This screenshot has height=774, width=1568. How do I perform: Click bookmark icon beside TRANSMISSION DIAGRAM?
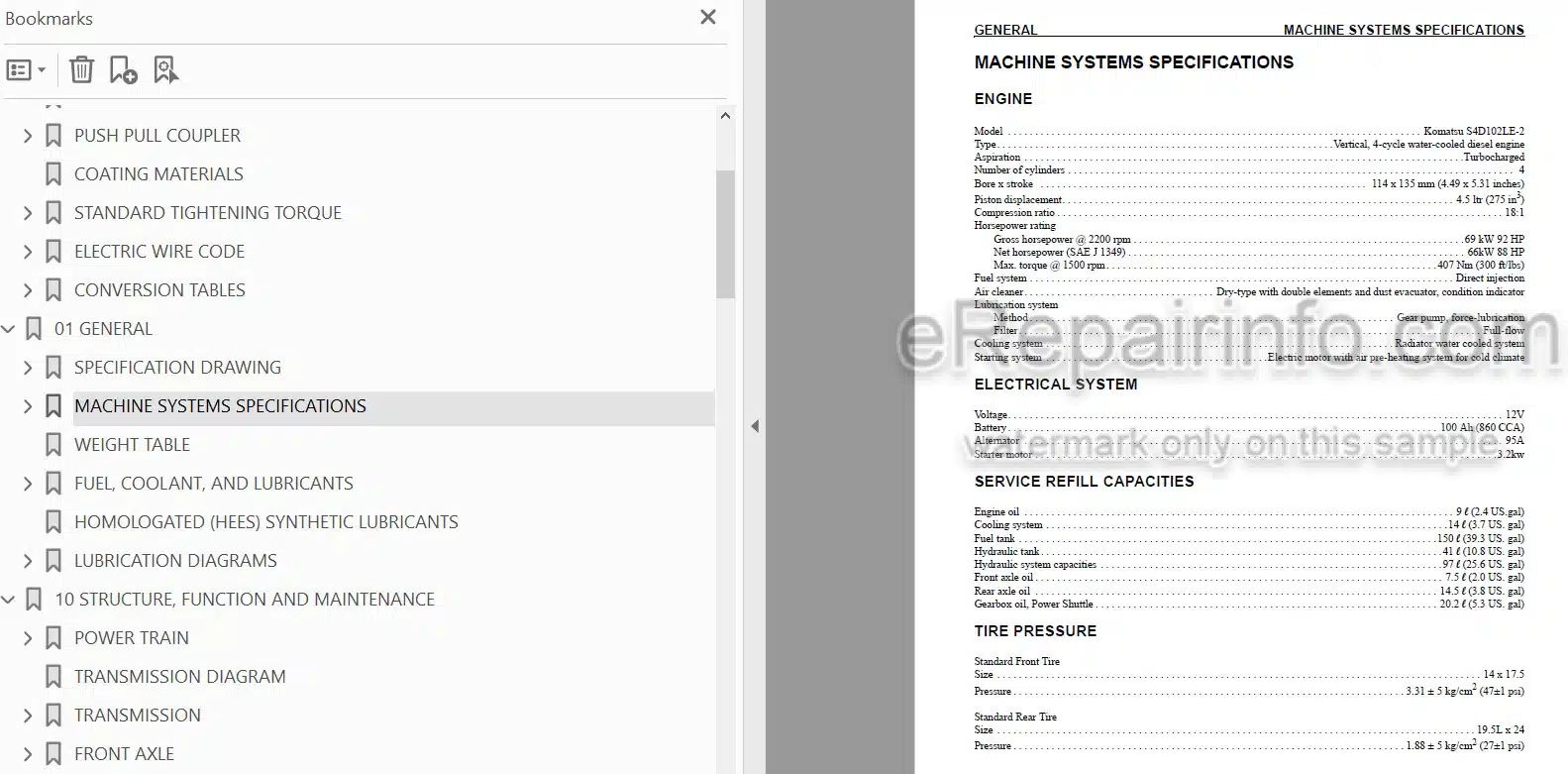[x=53, y=677]
